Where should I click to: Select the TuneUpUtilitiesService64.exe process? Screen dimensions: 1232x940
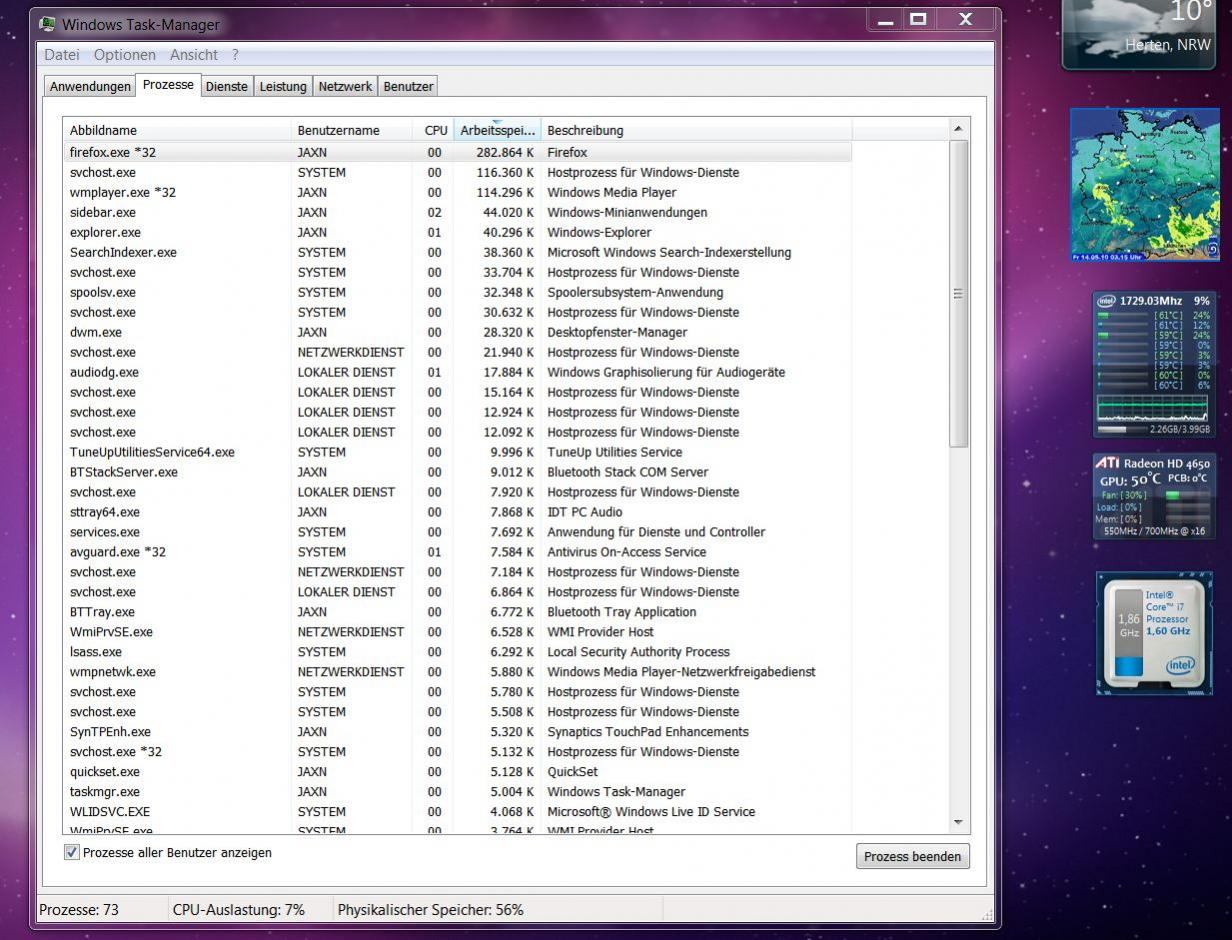coord(457,452)
